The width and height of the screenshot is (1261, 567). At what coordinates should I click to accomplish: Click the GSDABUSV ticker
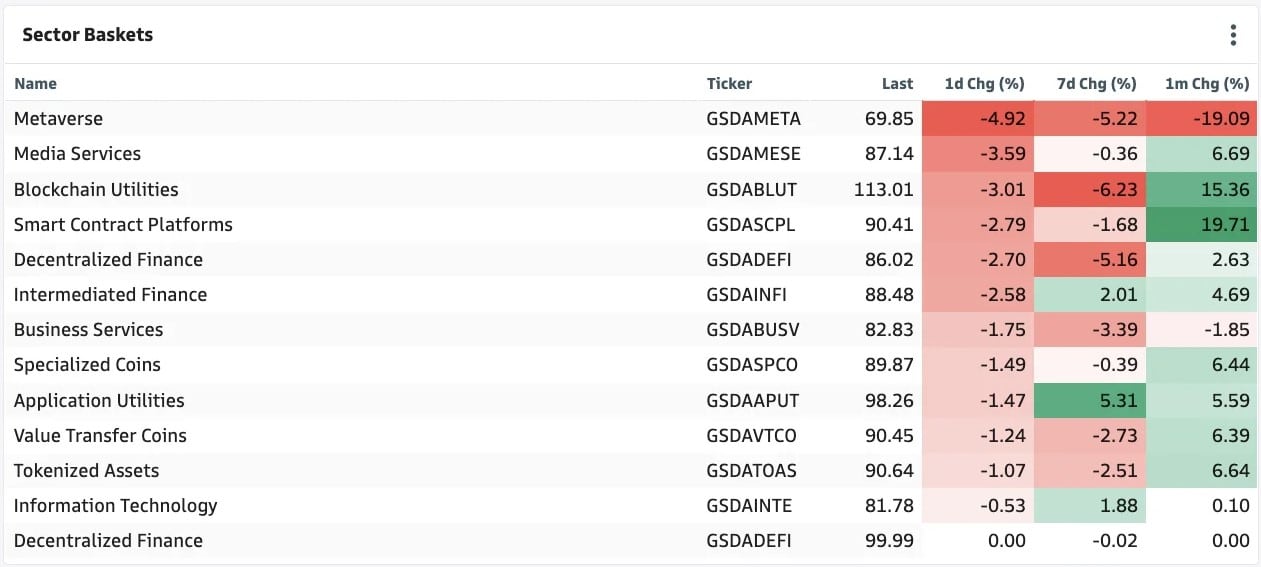[753, 330]
